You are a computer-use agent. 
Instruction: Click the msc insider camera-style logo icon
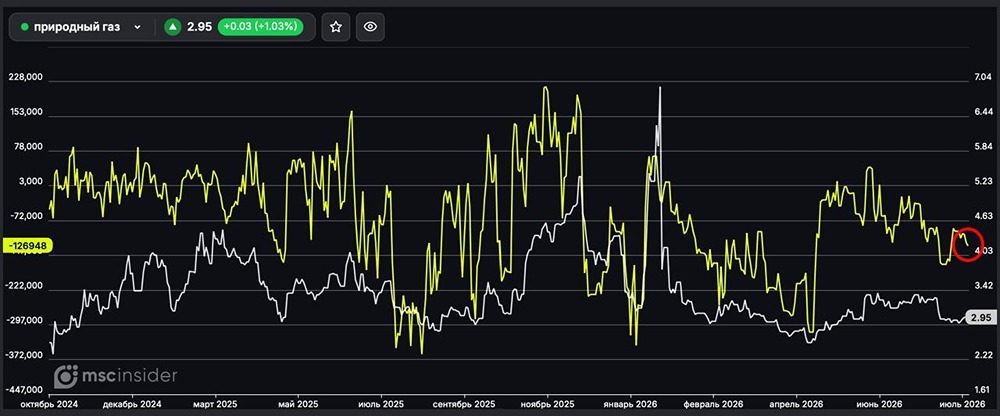[66, 376]
